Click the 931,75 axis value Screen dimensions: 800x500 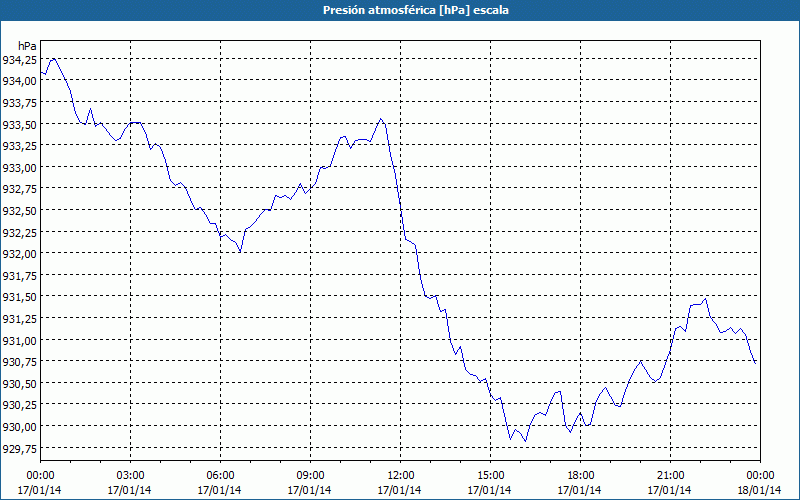[19, 276]
